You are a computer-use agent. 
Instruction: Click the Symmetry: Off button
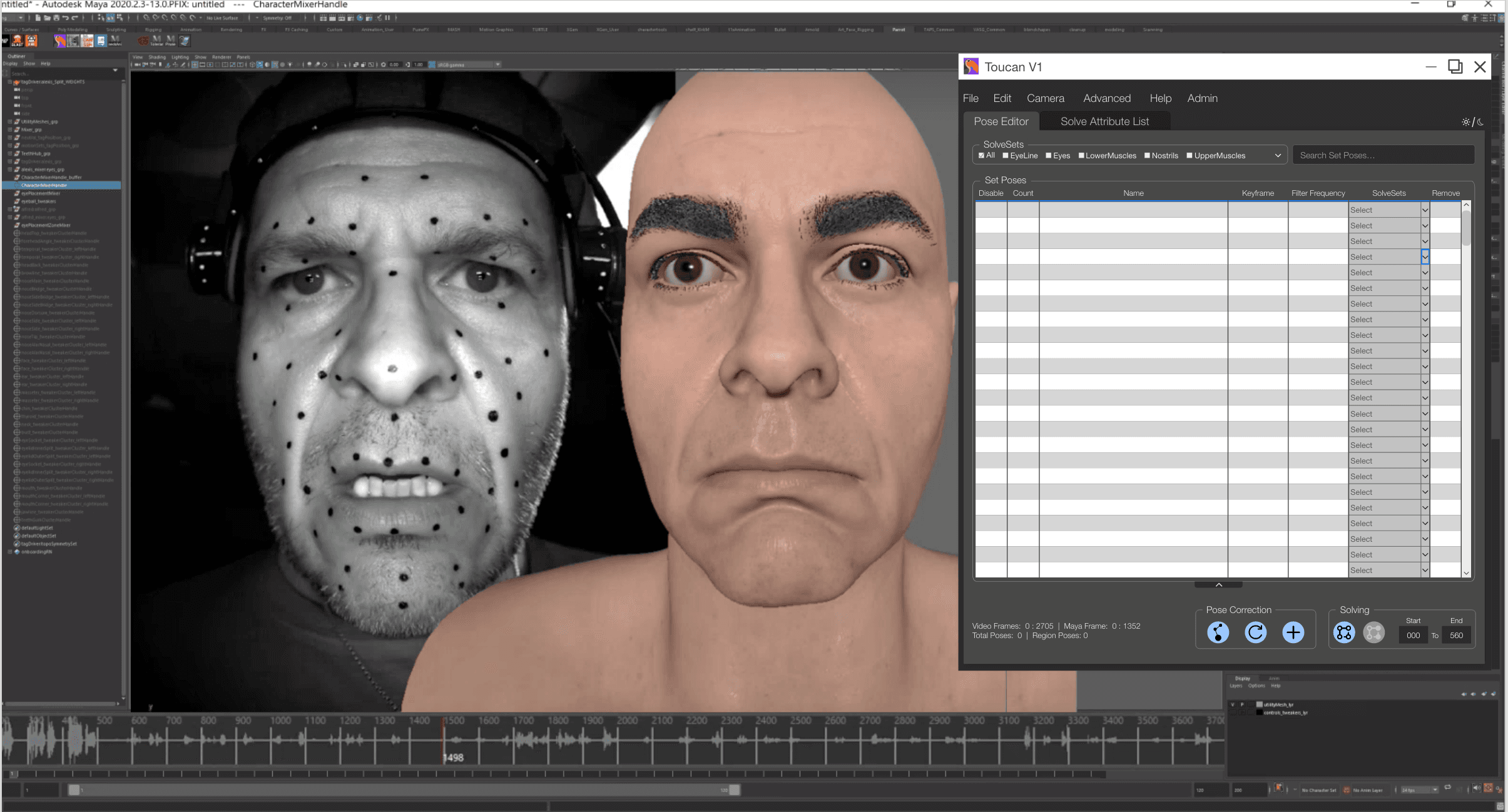point(277,18)
